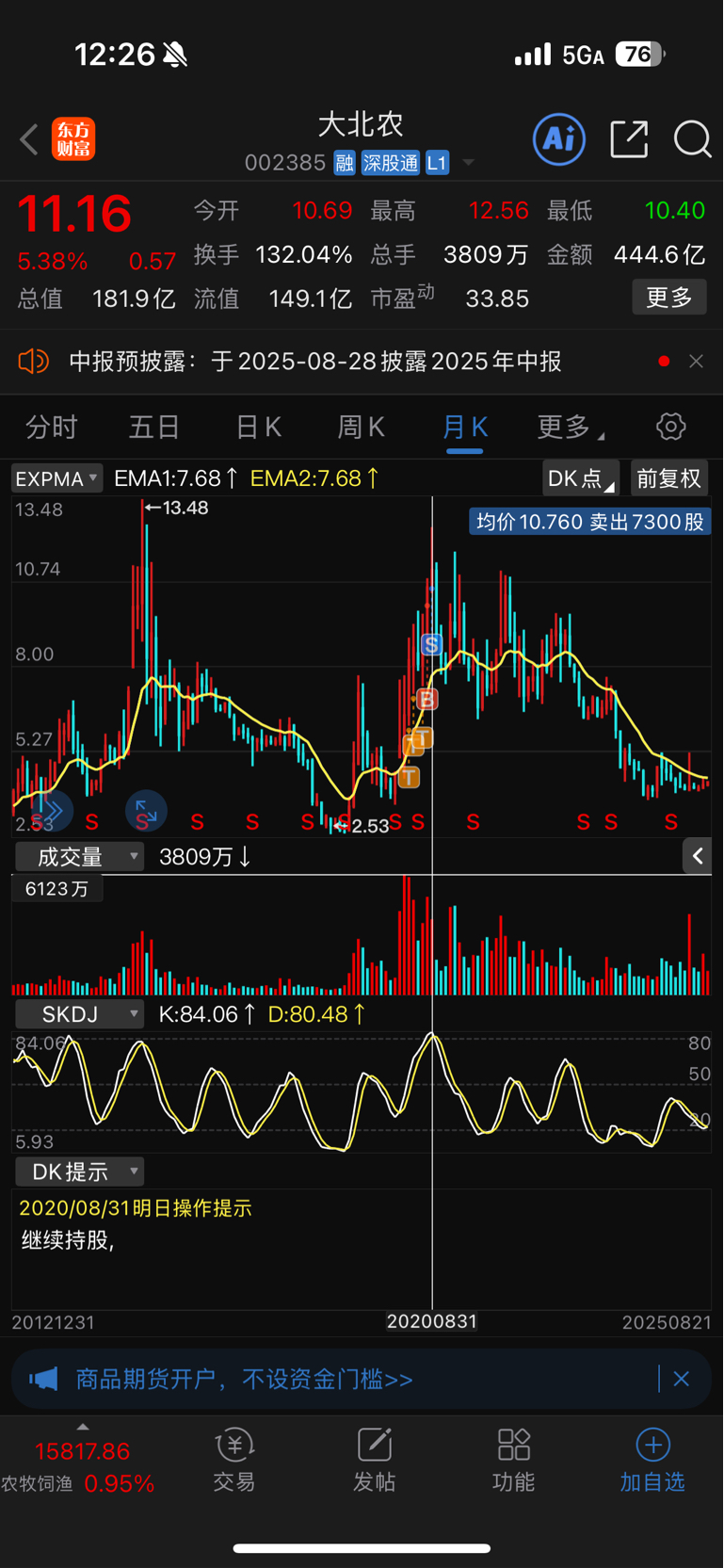This screenshot has height=1568, width=724.
Task: Tap the back arrow icon
Action: click(x=29, y=139)
